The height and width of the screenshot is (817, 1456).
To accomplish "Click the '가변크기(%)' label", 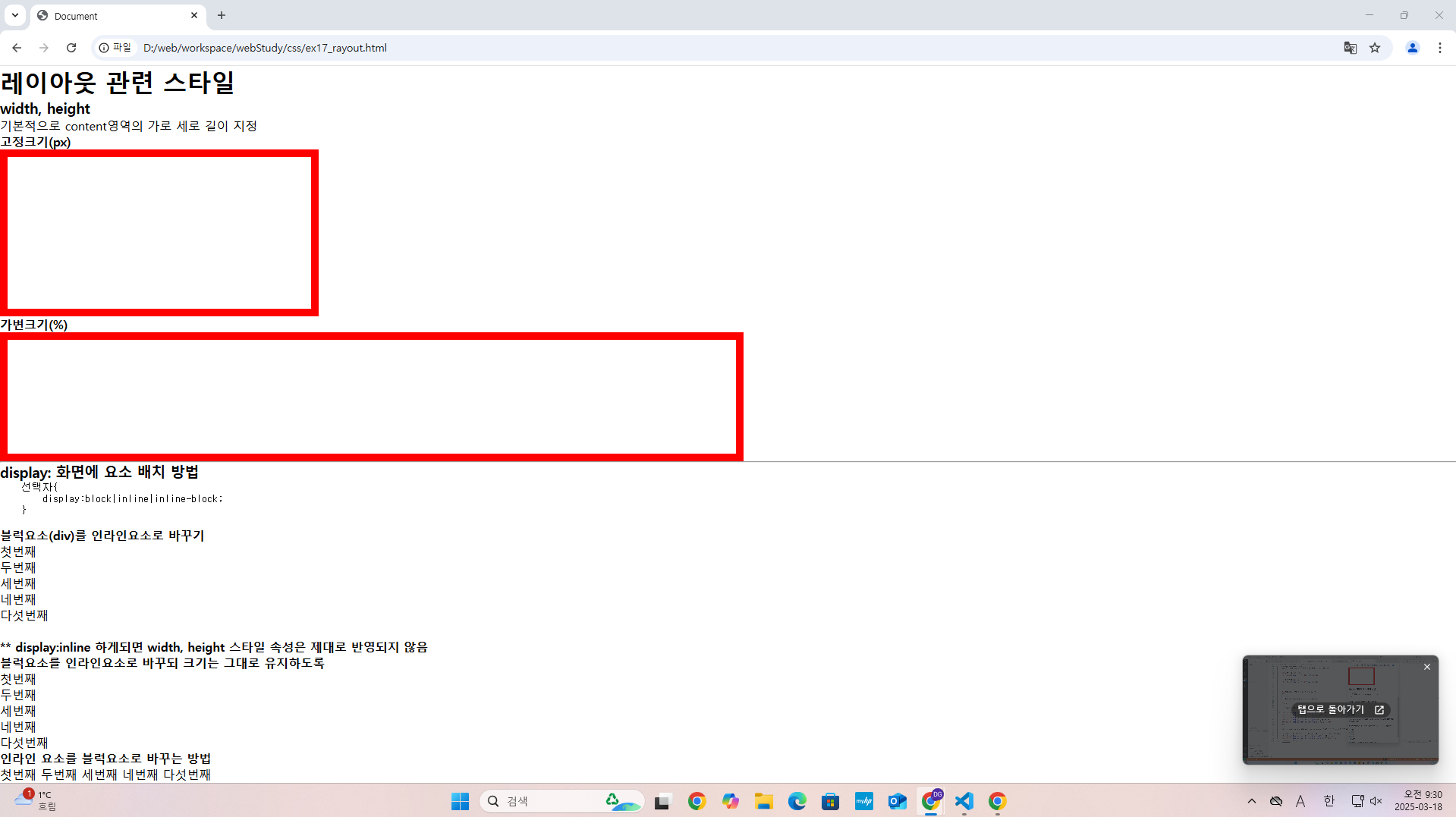I will [34, 325].
